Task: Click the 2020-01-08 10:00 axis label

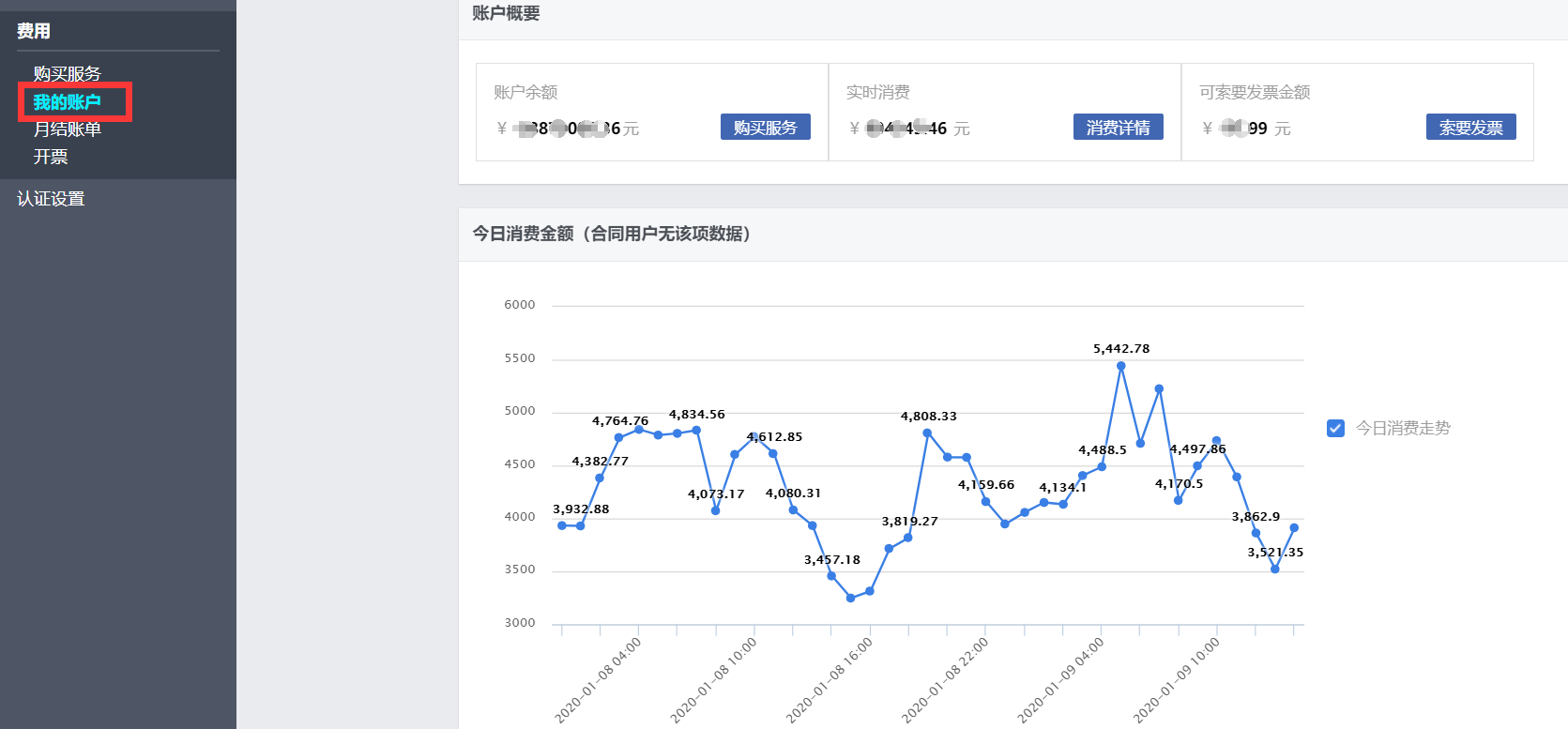Action: click(x=713, y=680)
